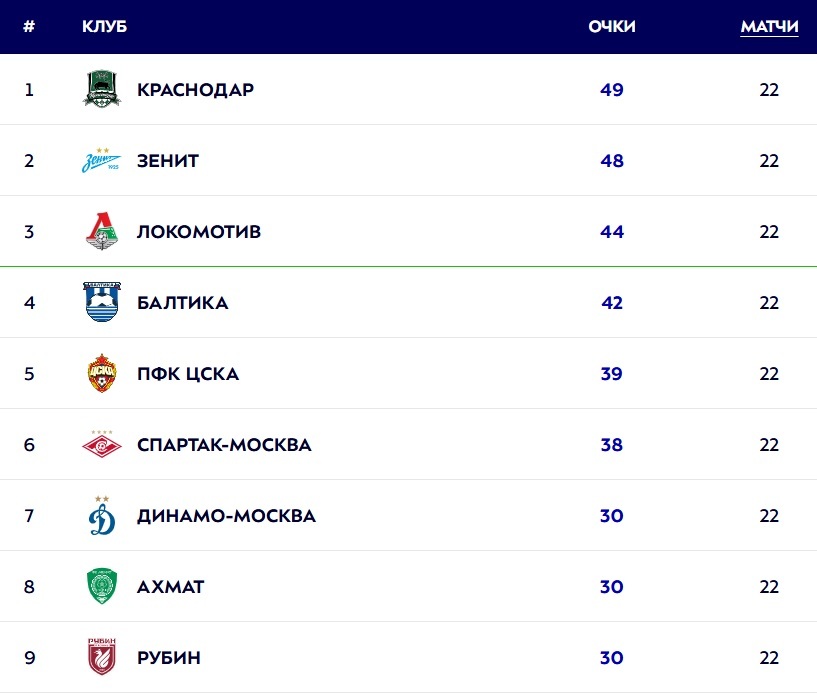817x693 pixels.
Task: Click the ОЧКИ column header
Action: click(x=612, y=26)
